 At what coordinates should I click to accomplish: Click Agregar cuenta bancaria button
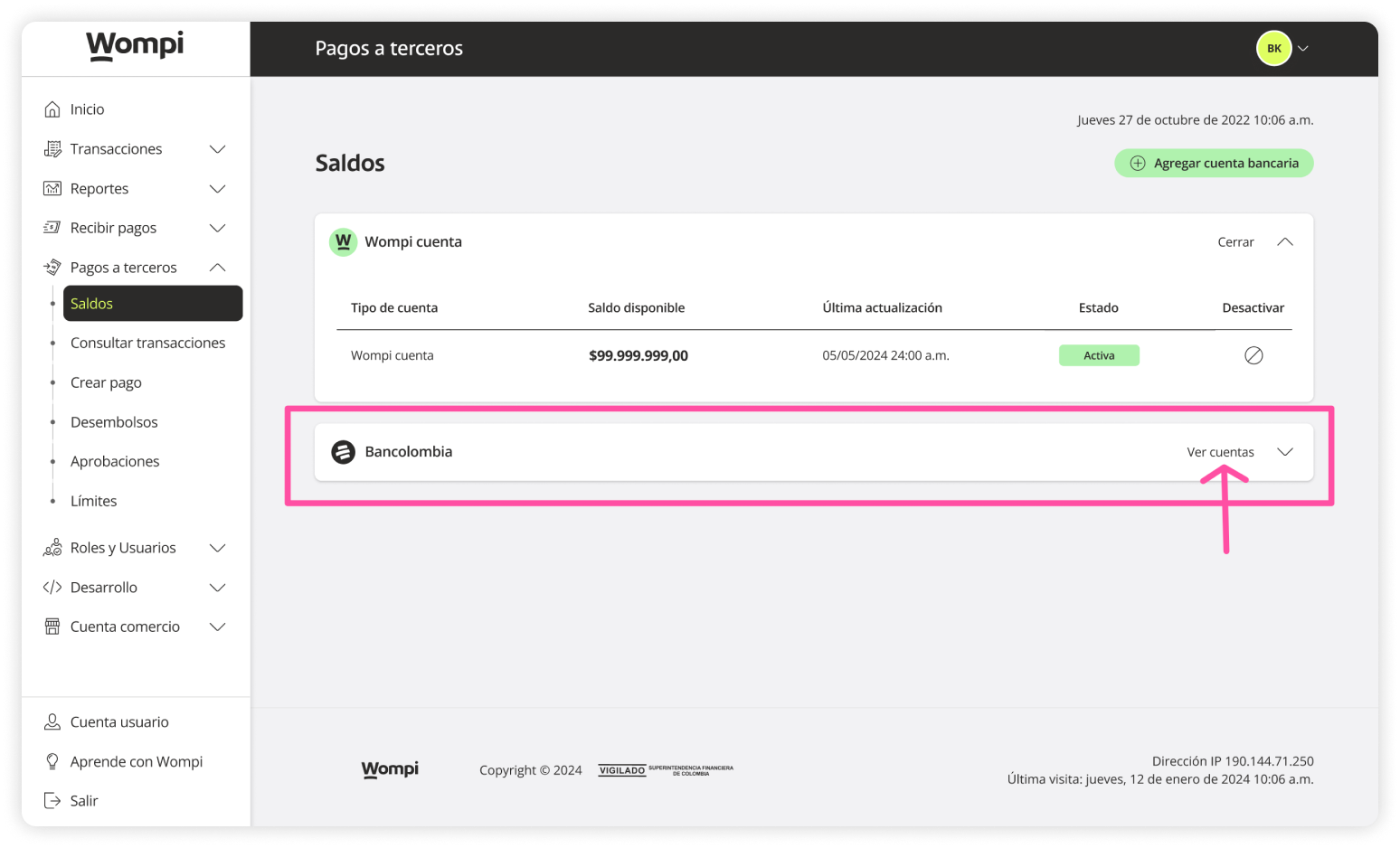(x=1214, y=164)
